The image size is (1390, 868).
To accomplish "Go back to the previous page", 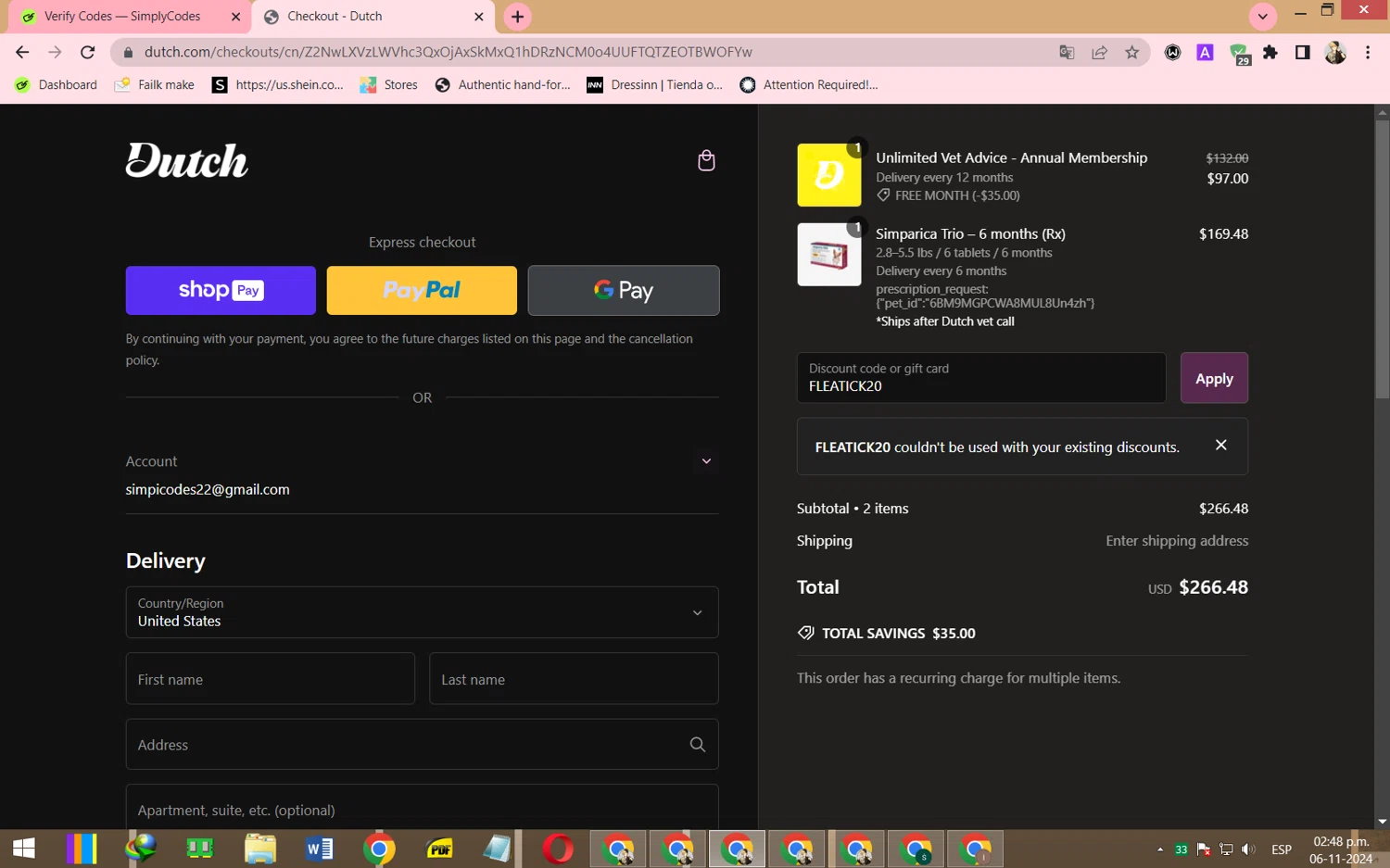I will coord(22,52).
